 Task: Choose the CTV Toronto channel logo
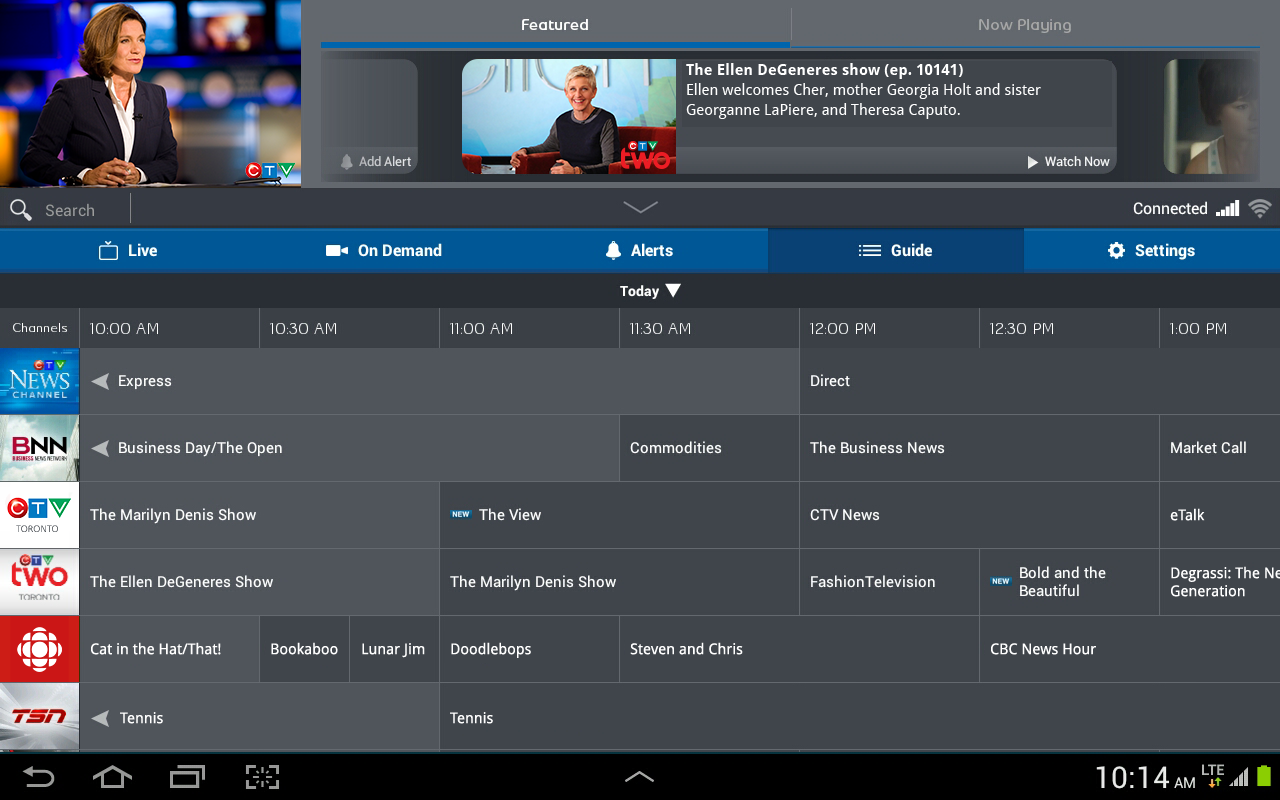point(40,515)
